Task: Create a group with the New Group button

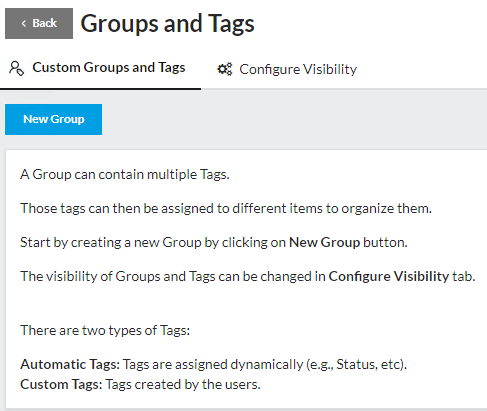Action: [x=54, y=119]
